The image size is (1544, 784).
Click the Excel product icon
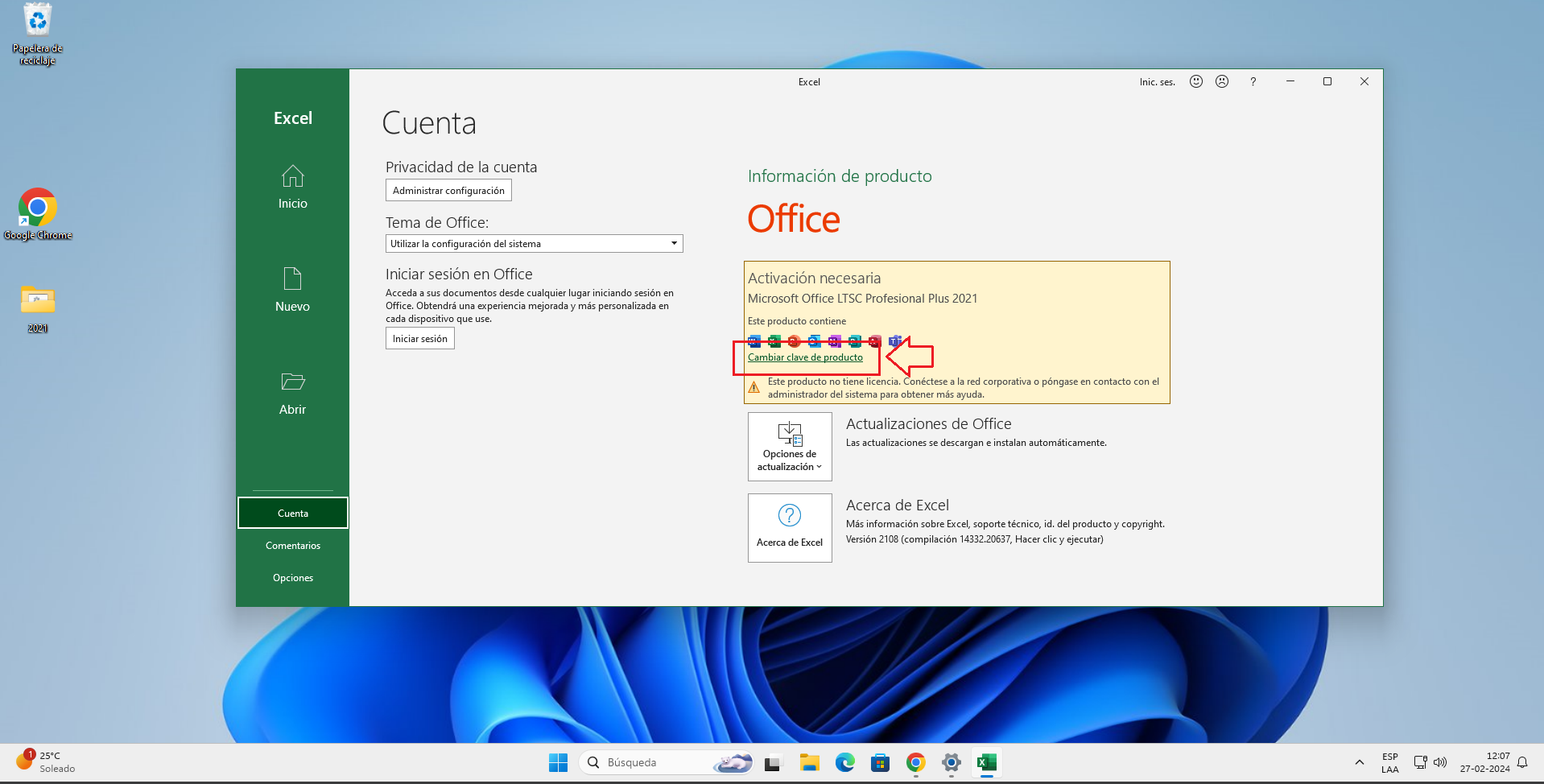774,341
